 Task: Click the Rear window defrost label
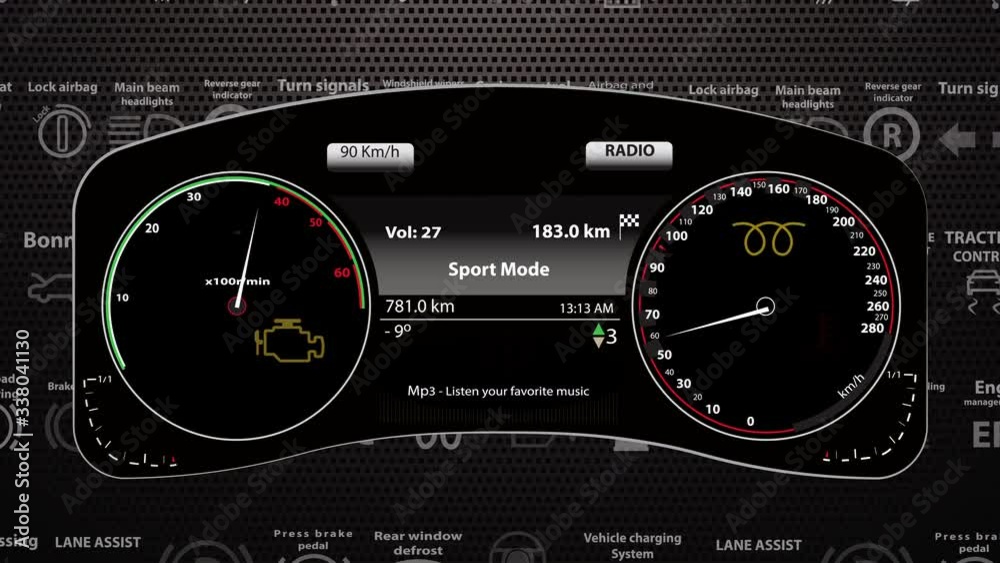coord(418,543)
